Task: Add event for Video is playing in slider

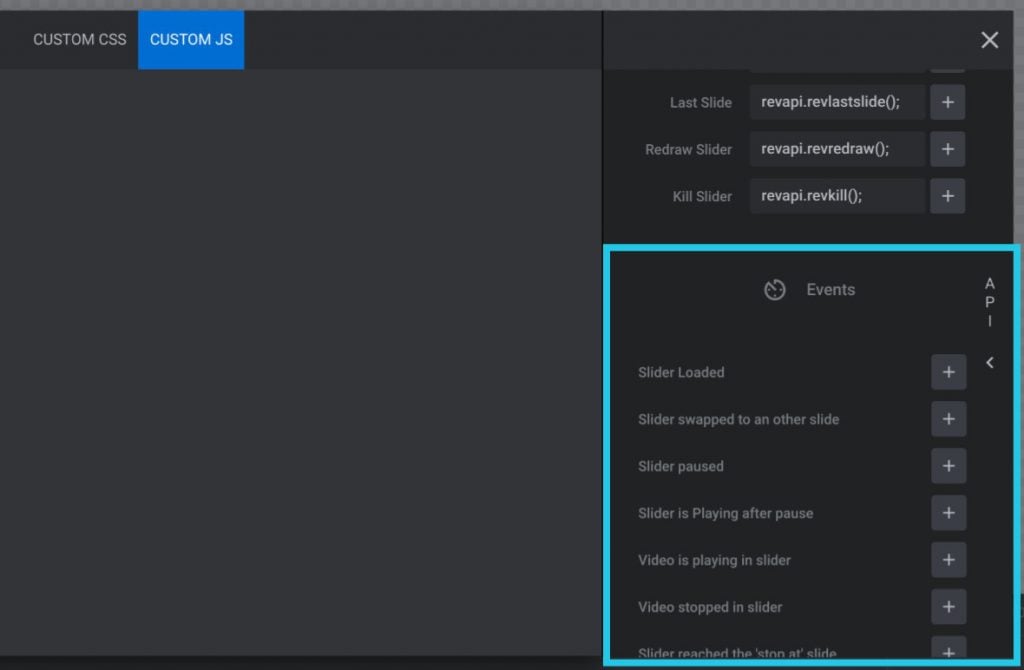Action: pyautogui.click(x=948, y=560)
